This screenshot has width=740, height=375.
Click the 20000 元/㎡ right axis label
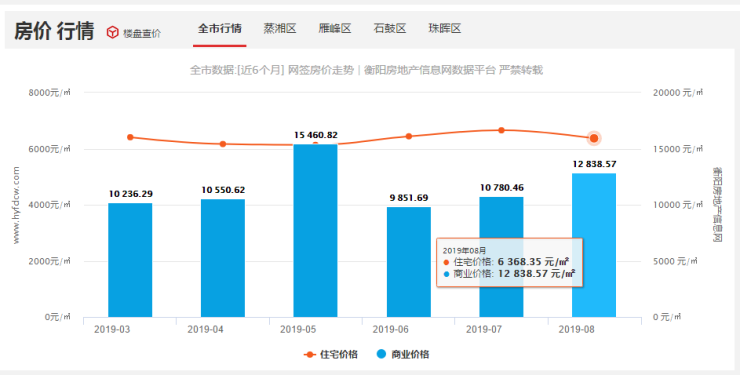(x=678, y=92)
